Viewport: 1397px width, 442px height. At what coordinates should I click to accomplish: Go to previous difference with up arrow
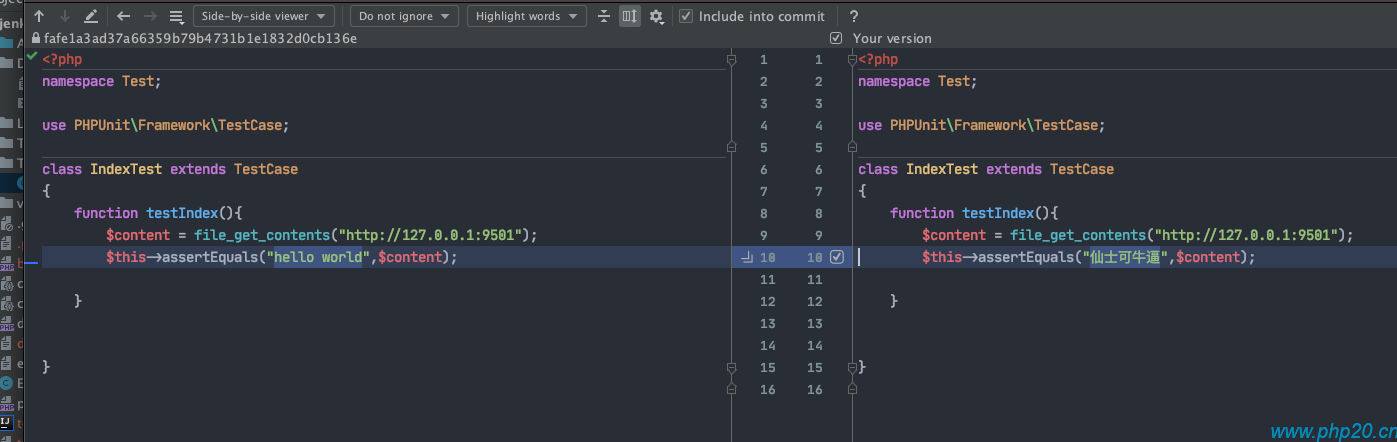(x=40, y=16)
